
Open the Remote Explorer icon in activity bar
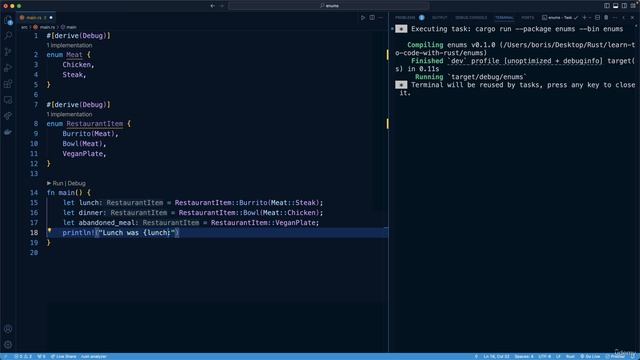[x=8, y=100]
